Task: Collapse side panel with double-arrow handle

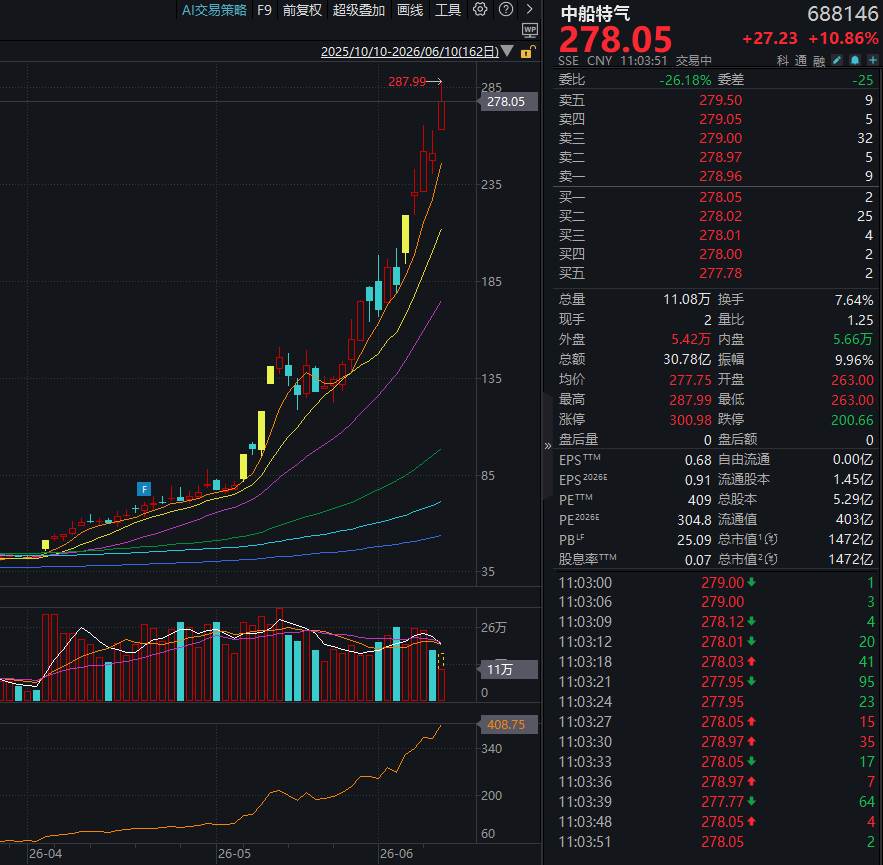Action: pos(547,446)
